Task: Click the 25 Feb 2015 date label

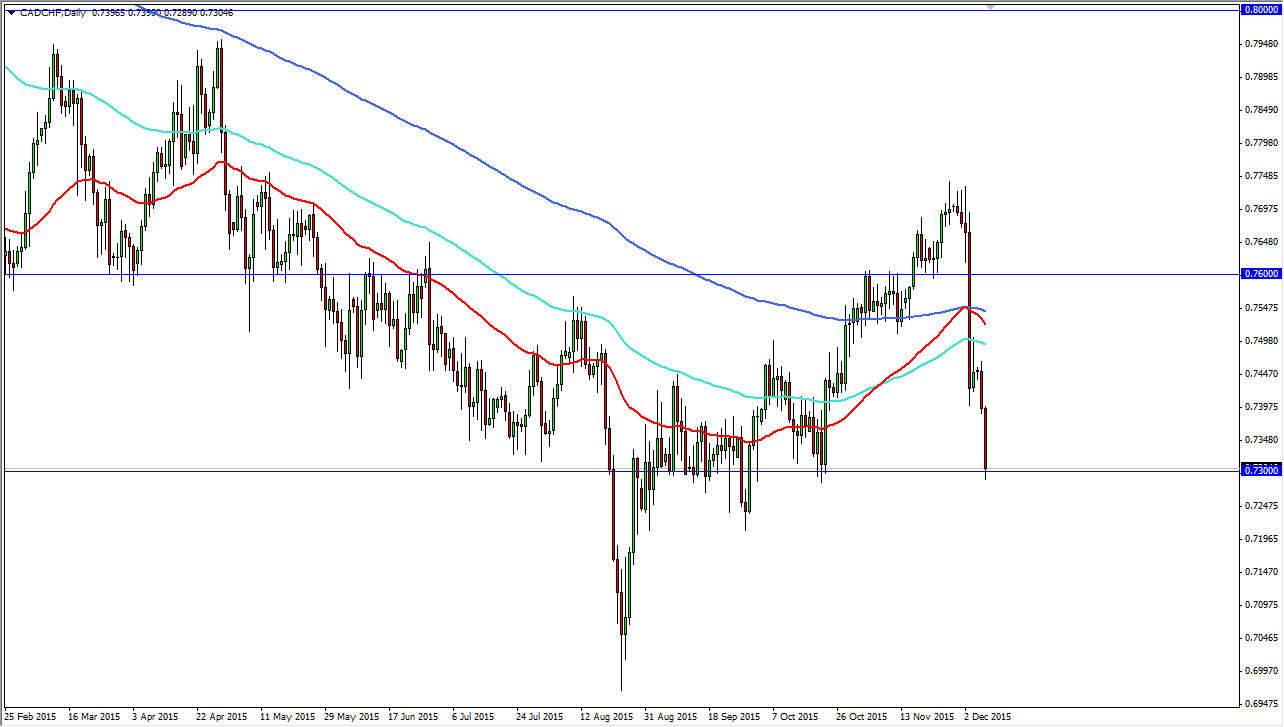Action: [x=29, y=717]
